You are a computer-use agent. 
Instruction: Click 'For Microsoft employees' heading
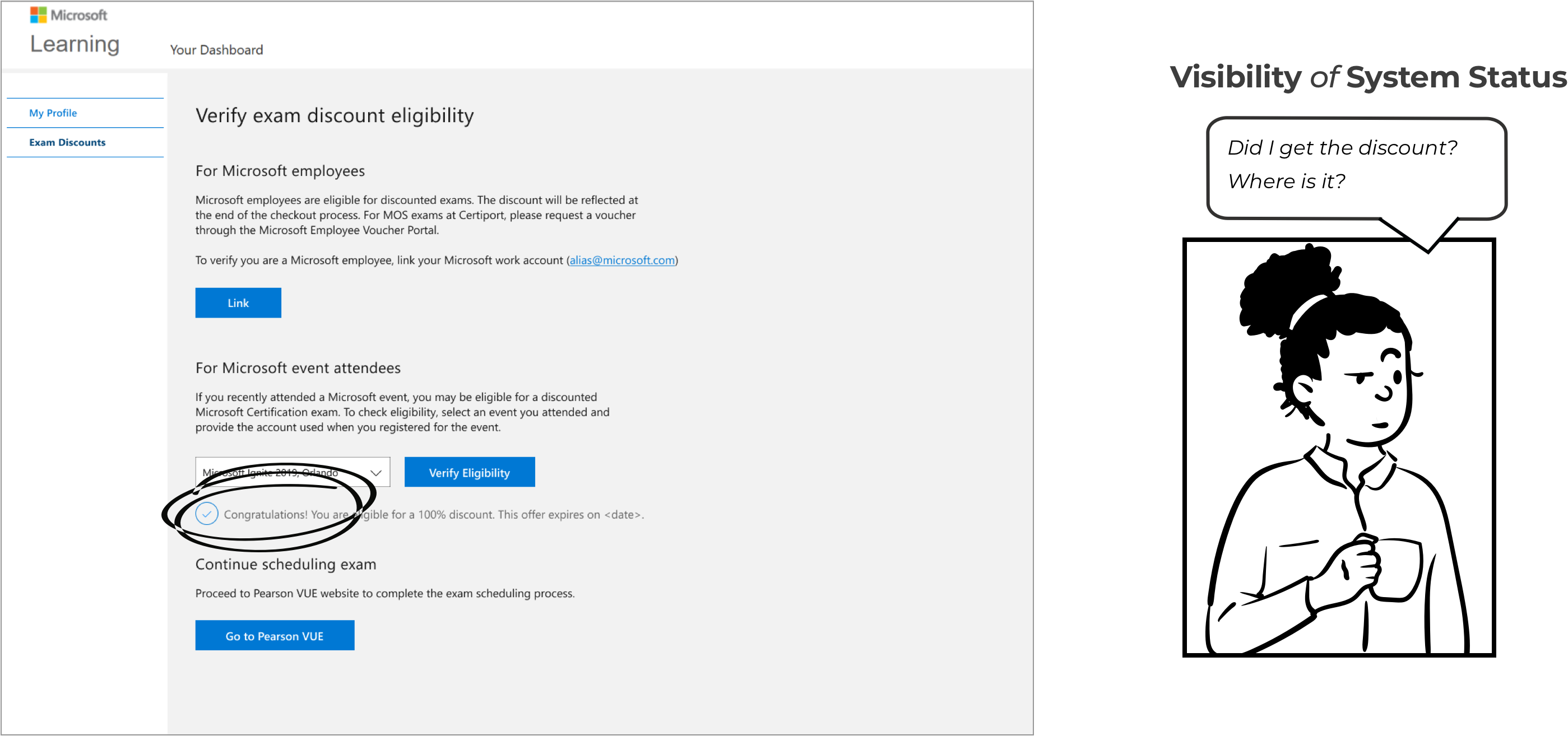280,171
